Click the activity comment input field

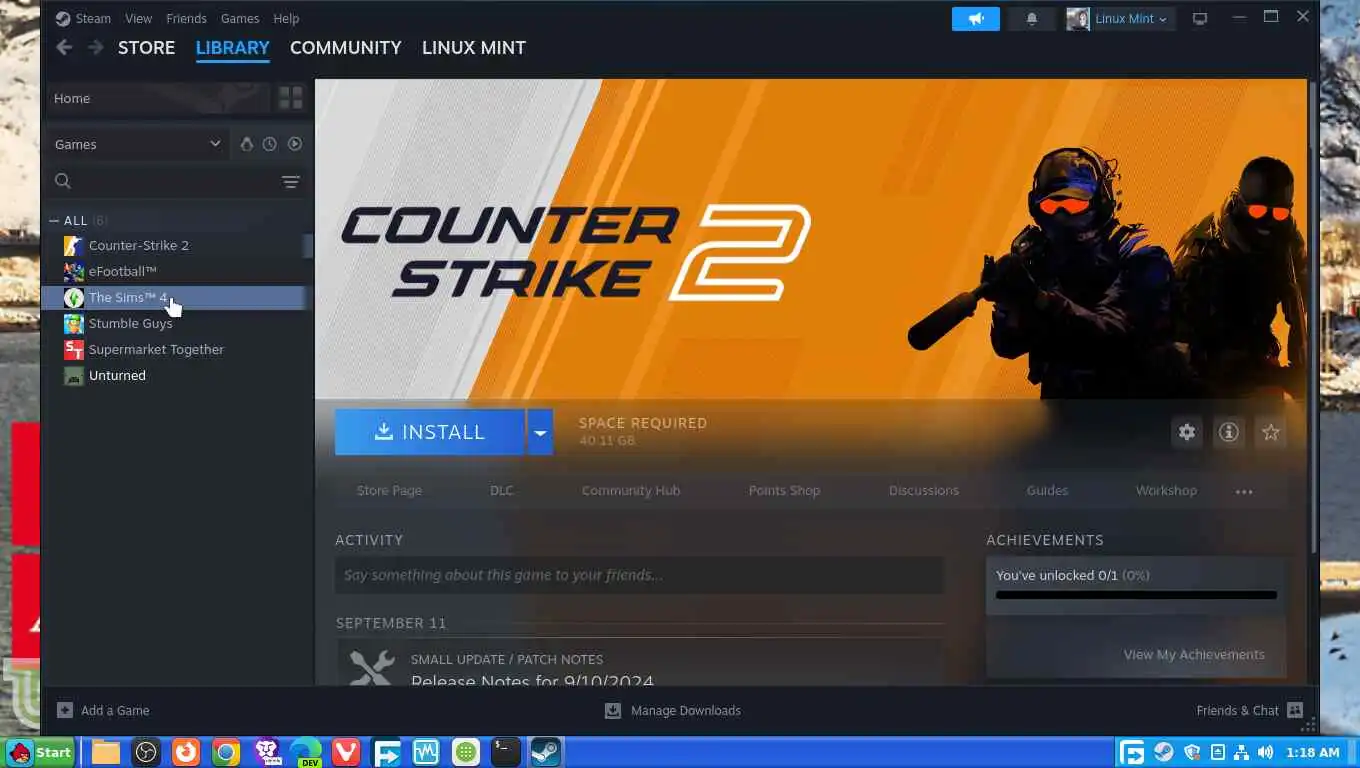(639, 575)
